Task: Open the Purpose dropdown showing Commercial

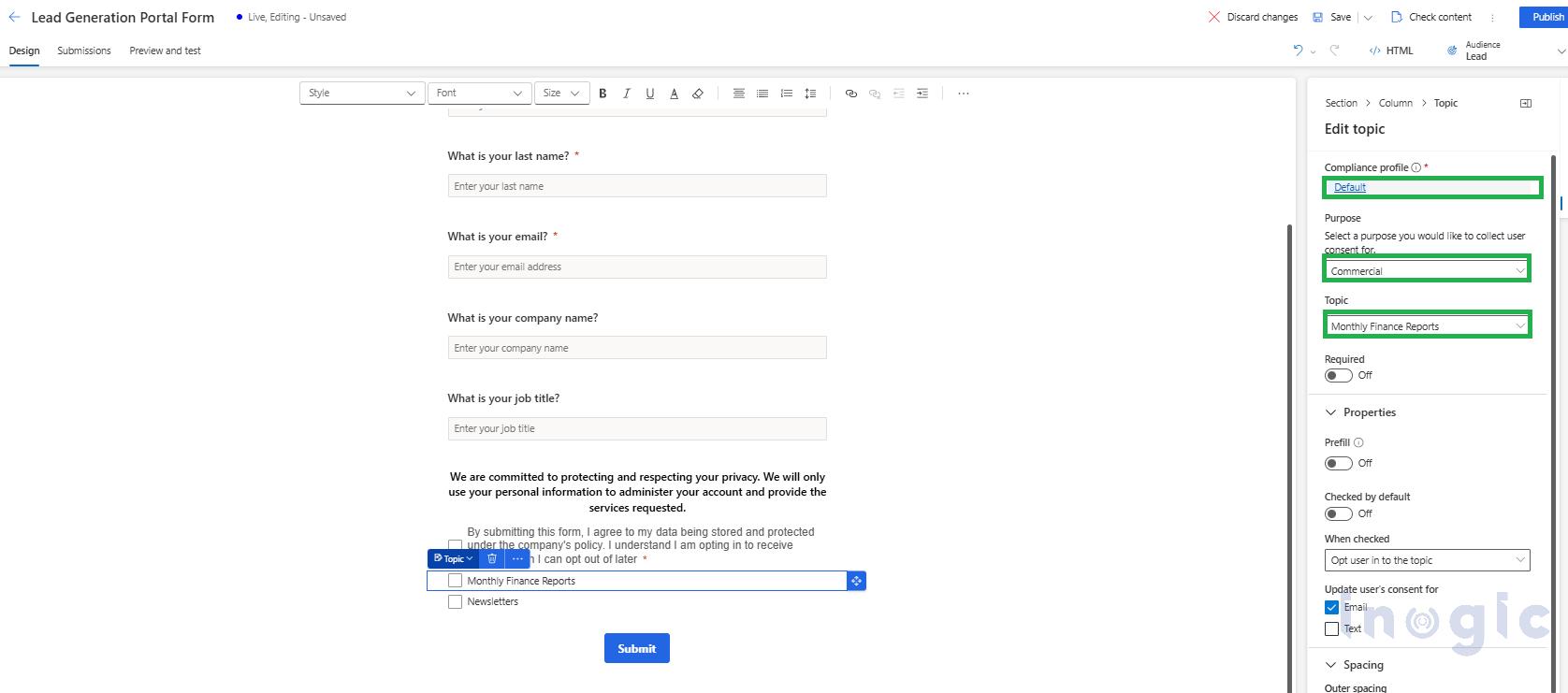Action: tap(1427, 270)
